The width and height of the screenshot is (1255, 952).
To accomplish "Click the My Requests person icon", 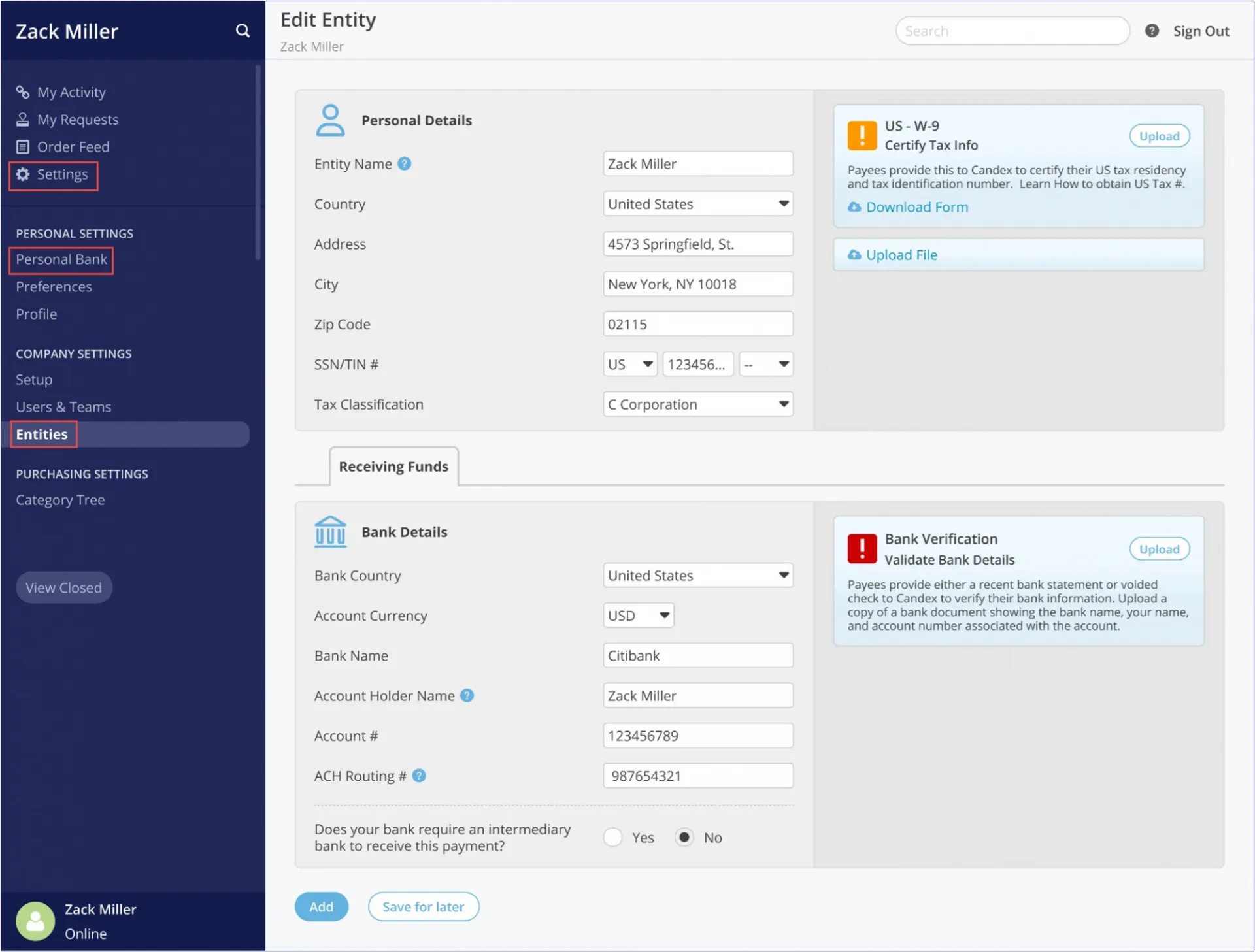I will click(x=23, y=120).
